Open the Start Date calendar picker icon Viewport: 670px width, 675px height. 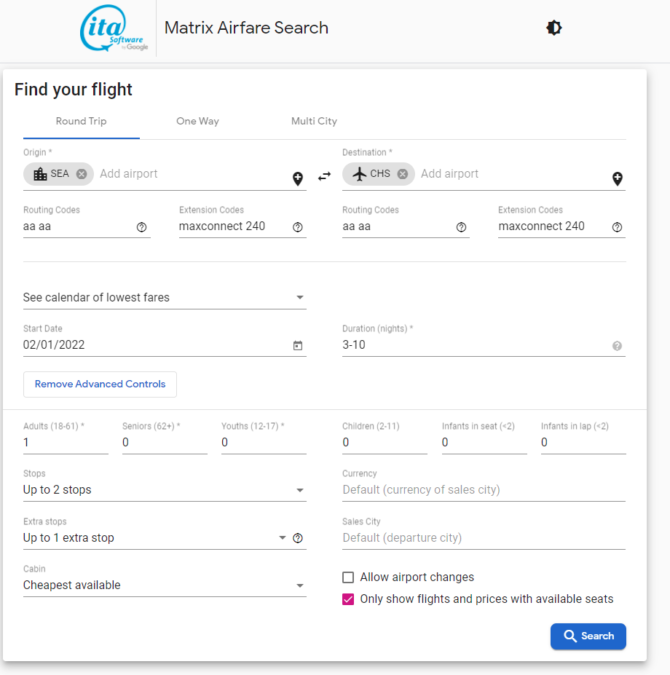[297, 346]
